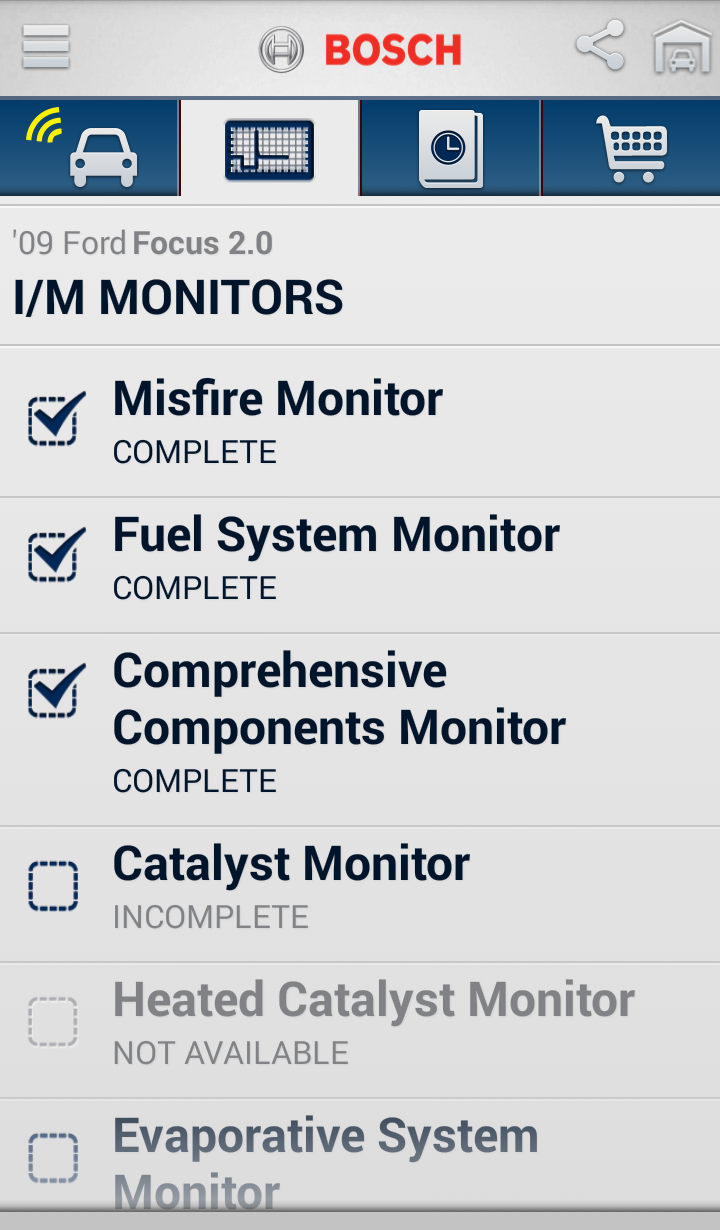The width and height of the screenshot is (720, 1230).
Task: Click the '09 Ford Focus 2.0 vehicle label
Action: [x=142, y=243]
